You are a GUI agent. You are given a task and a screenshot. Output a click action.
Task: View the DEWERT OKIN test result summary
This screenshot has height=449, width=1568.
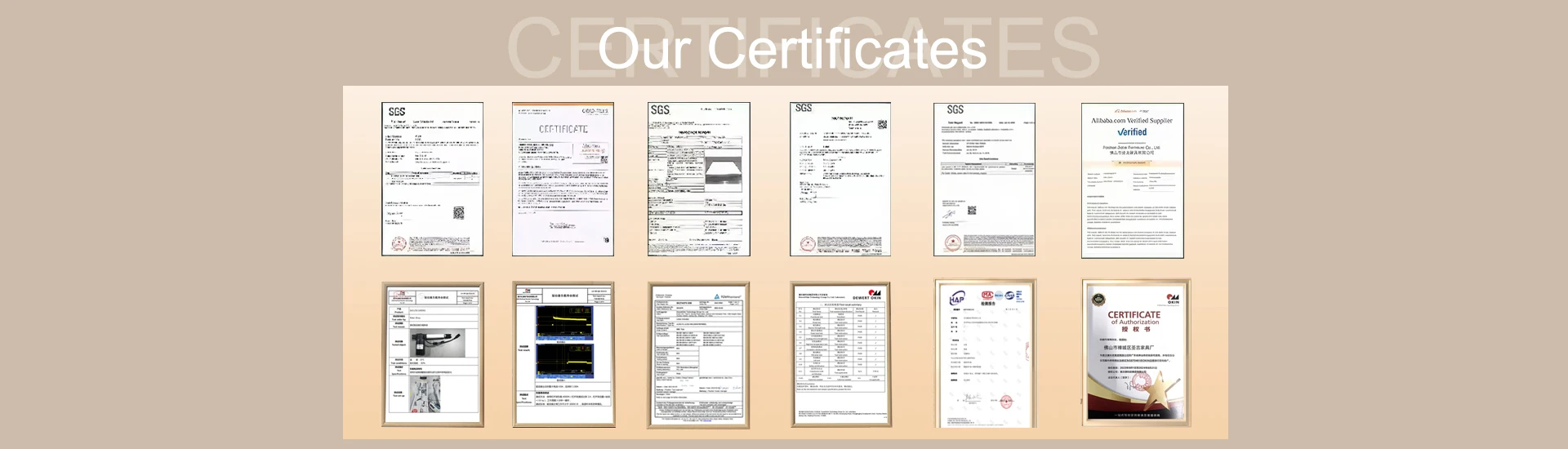[x=841, y=355]
